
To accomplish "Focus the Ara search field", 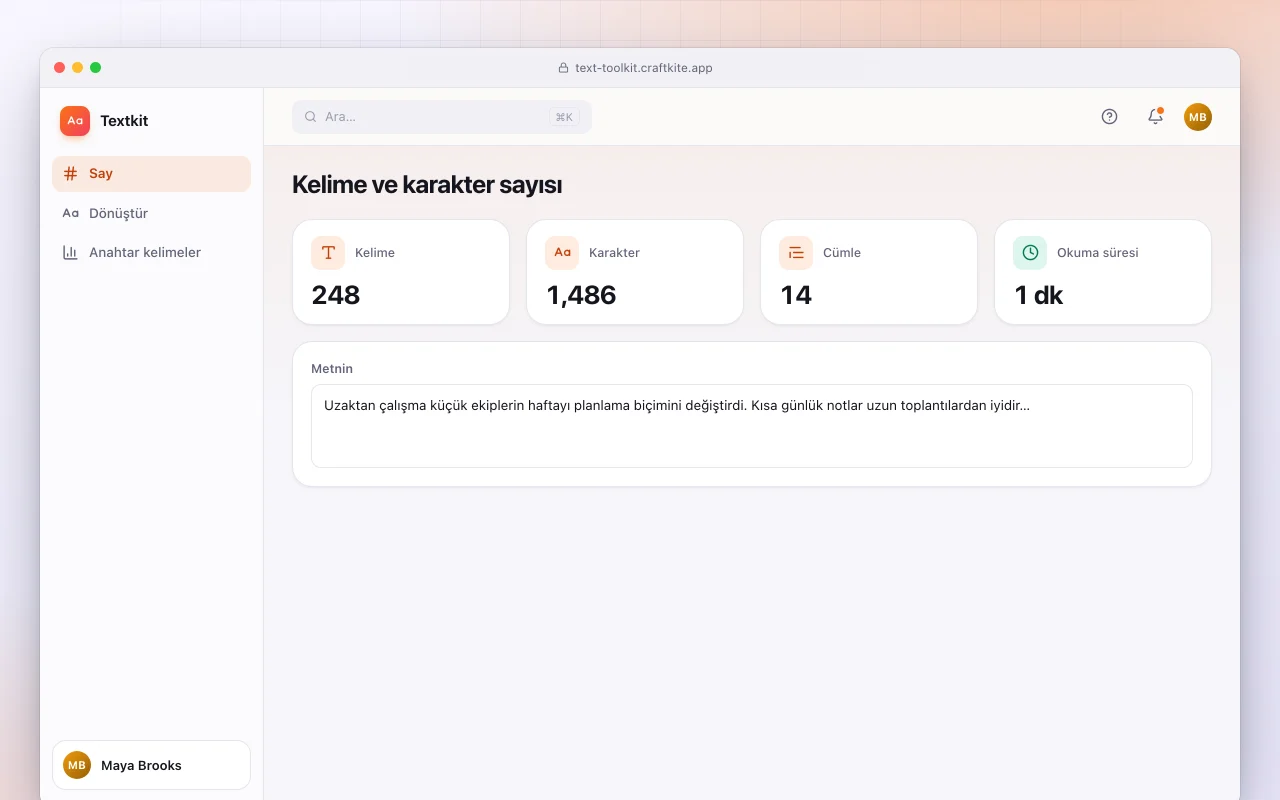I will point(442,117).
